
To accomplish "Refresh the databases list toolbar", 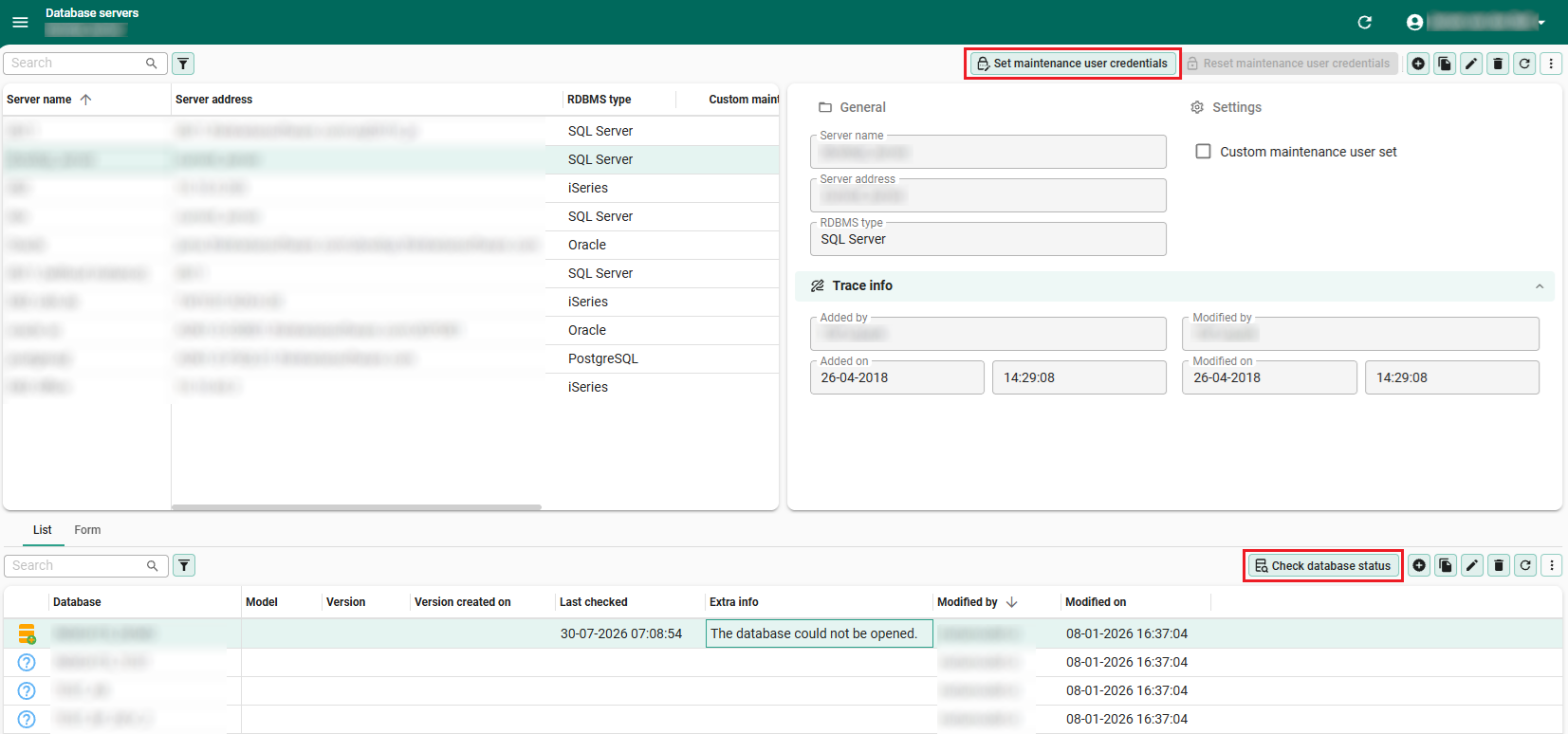I will [x=1525, y=566].
